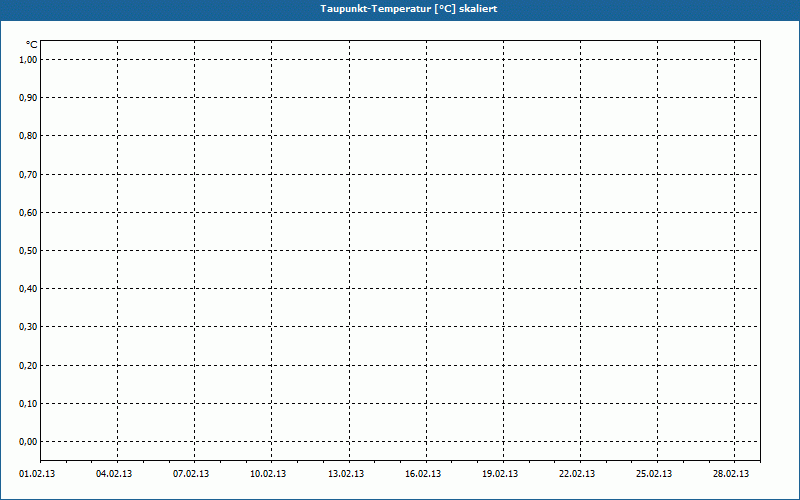
Task: Select the 01.02.13 date label
Action: [37, 474]
